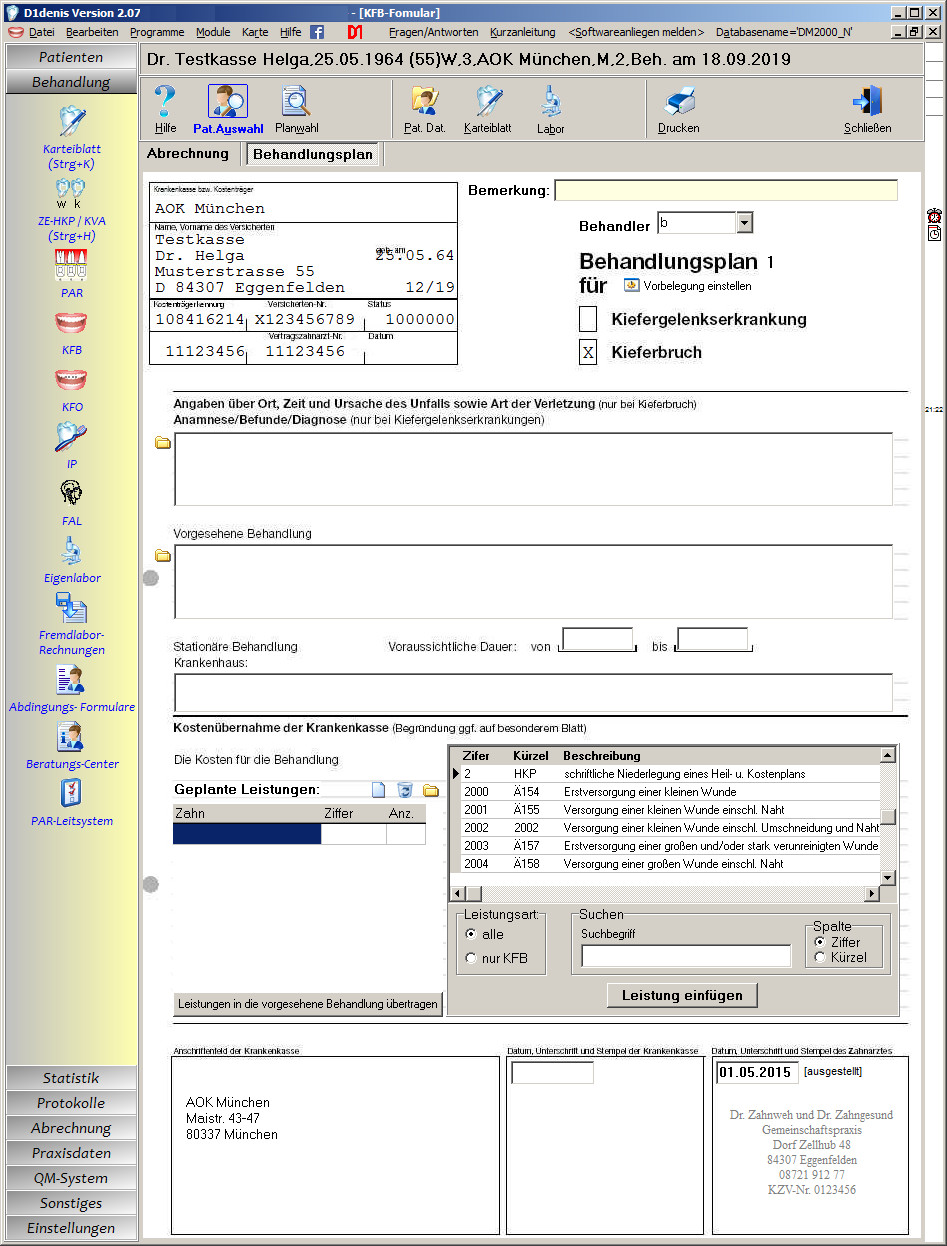947x1246 pixels.
Task: Click trash icon in Geplante Leistungen
Action: point(405,790)
